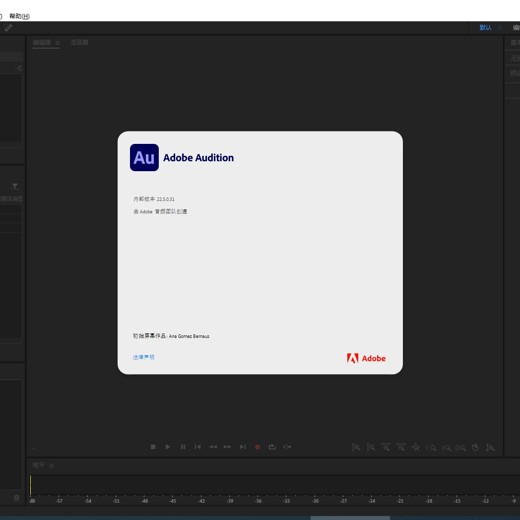
Task: Open the 法律声明 link in About dialog
Action: (x=144, y=357)
